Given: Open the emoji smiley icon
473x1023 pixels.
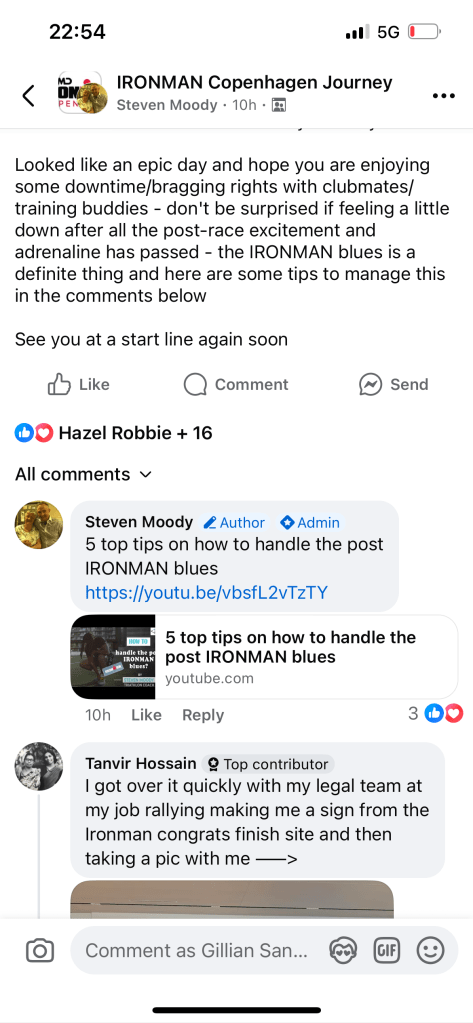Looking at the screenshot, I should click(x=430, y=951).
